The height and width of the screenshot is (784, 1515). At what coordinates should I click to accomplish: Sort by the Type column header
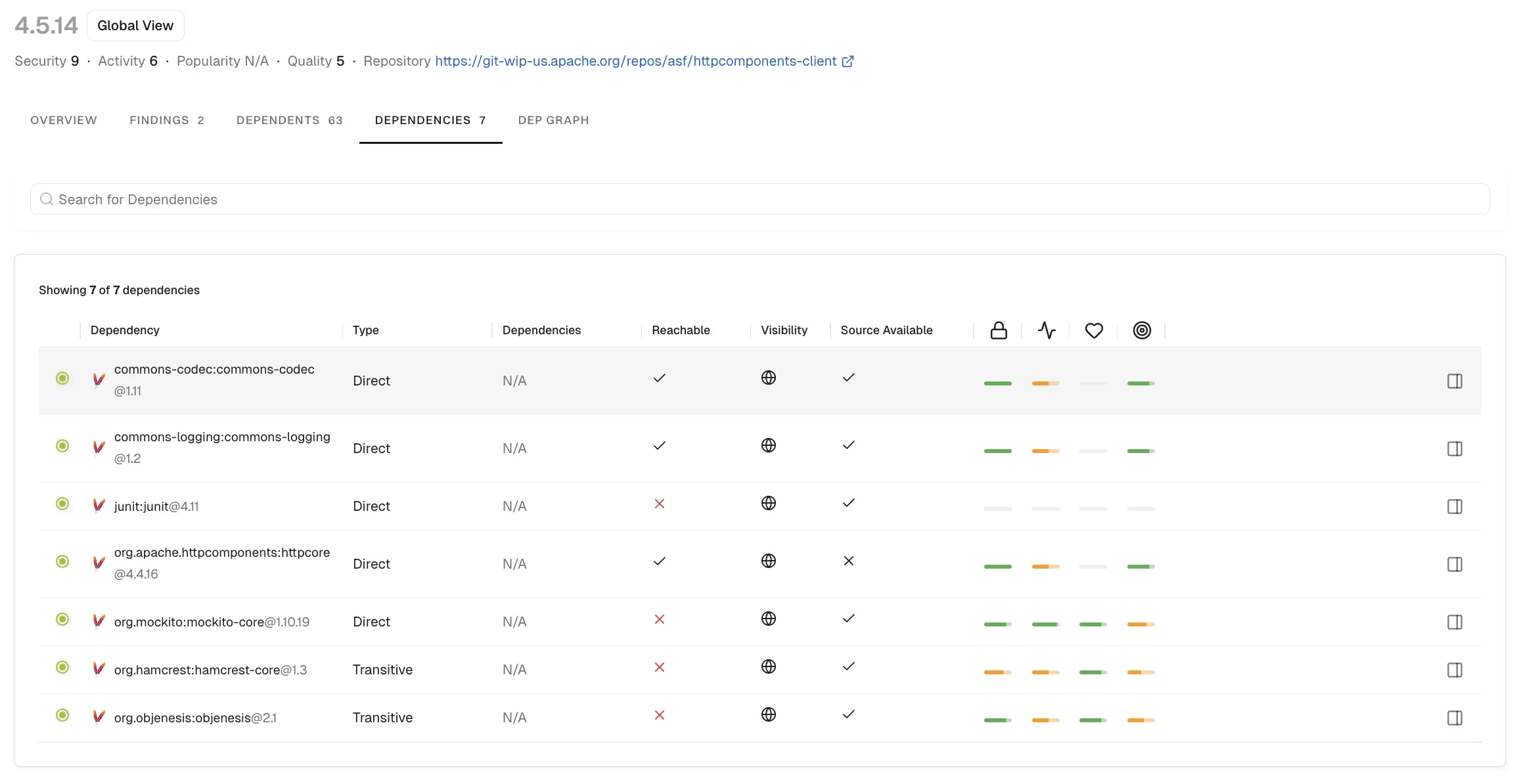click(365, 330)
